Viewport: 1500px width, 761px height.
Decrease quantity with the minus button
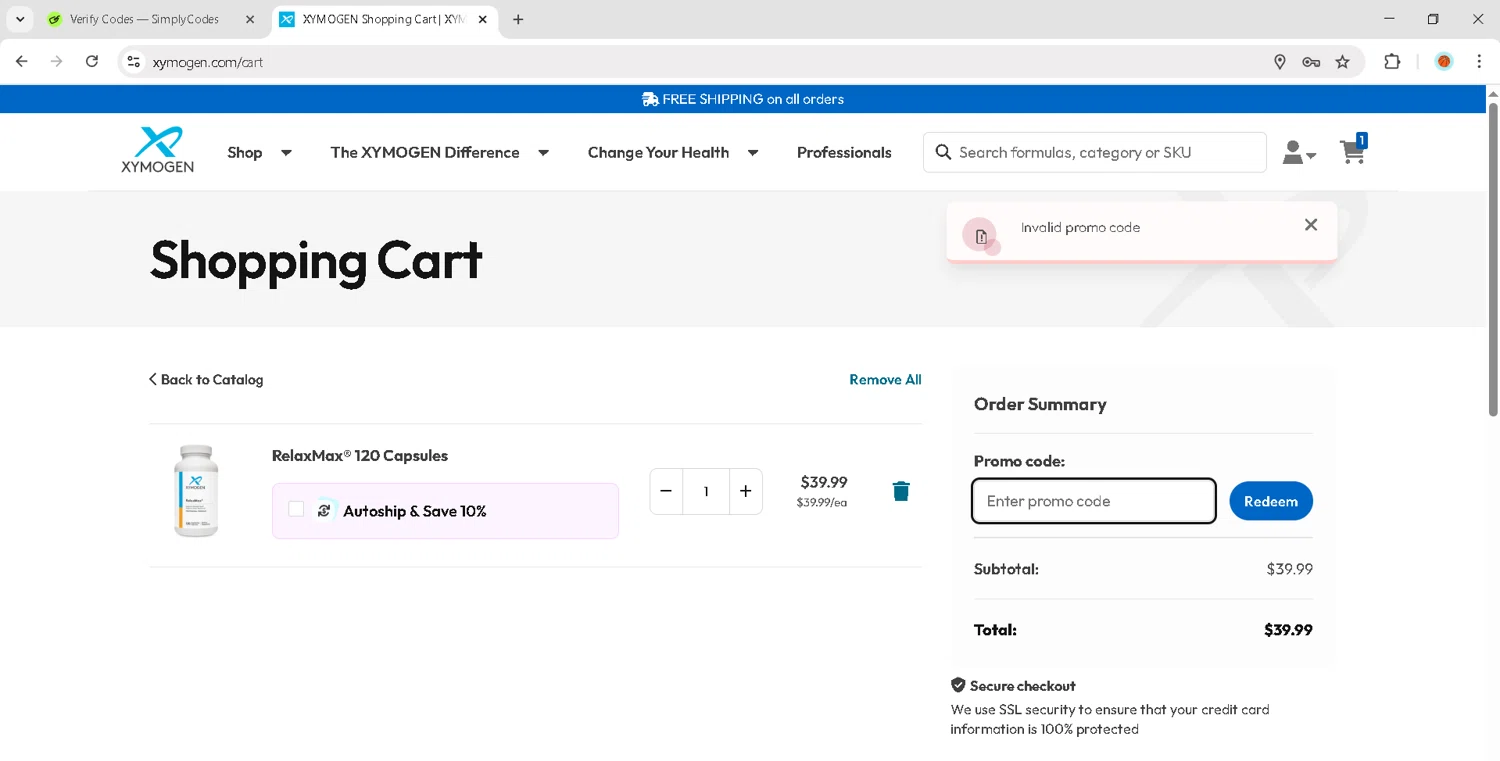click(666, 491)
